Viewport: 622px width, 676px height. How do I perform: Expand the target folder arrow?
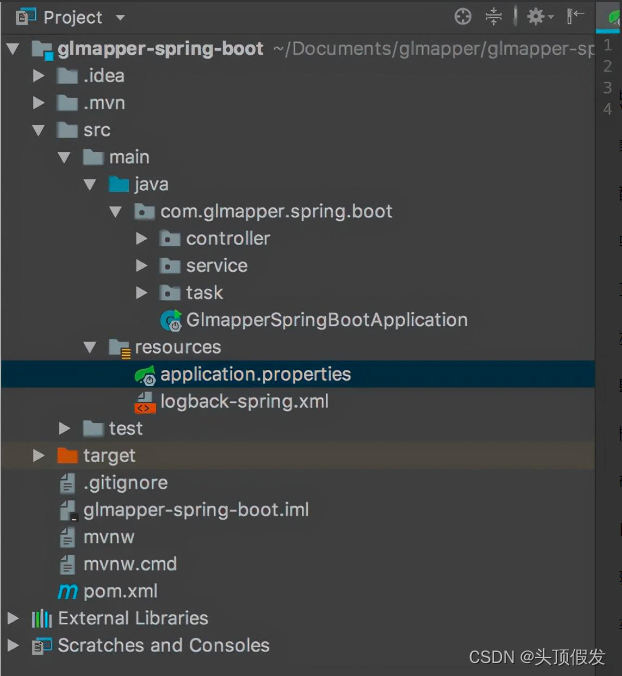click(39, 456)
